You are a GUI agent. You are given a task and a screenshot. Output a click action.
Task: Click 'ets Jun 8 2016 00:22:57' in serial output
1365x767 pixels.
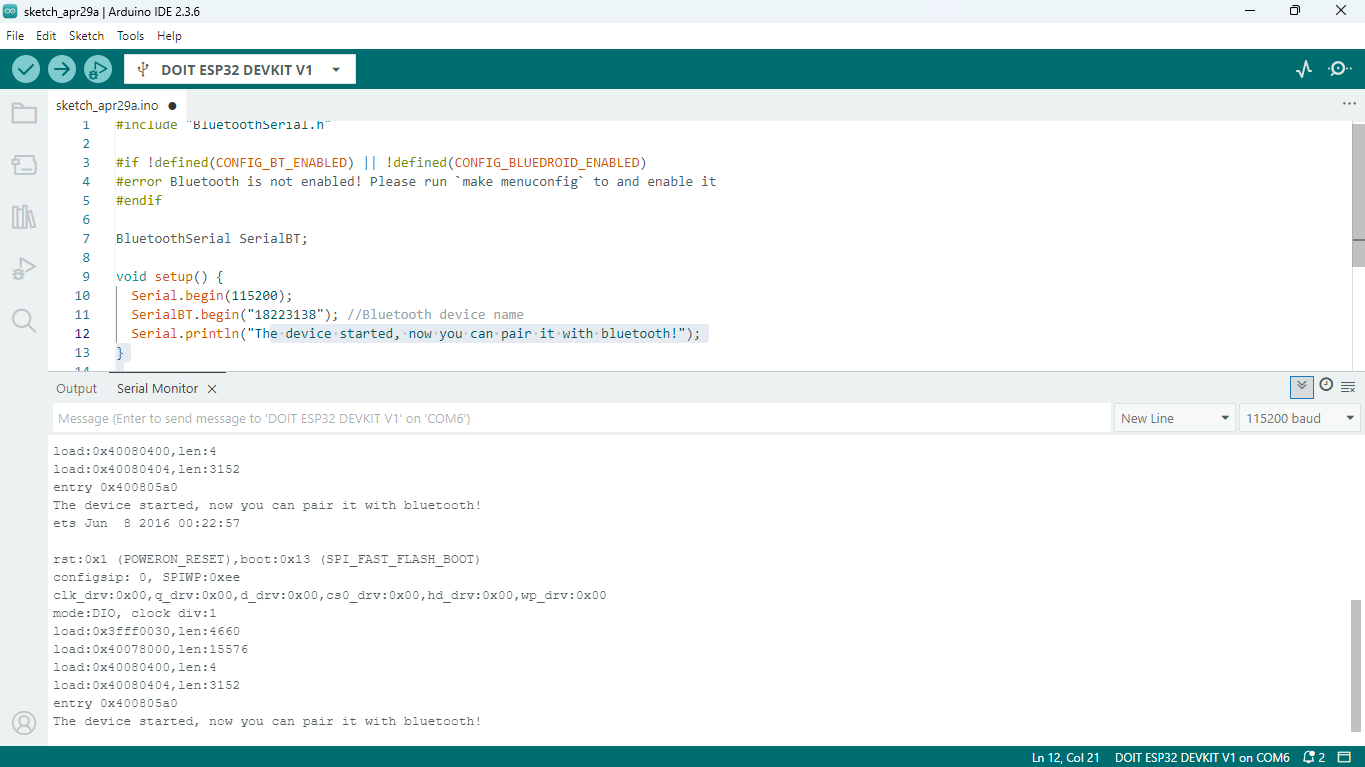click(x=146, y=523)
